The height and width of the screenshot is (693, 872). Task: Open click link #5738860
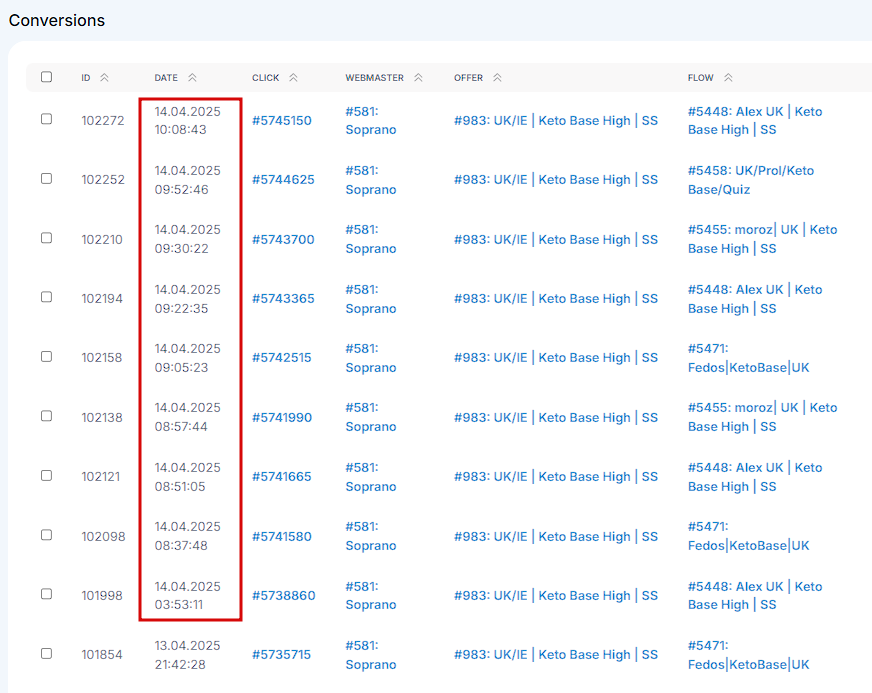pyautogui.click(x=284, y=596)
